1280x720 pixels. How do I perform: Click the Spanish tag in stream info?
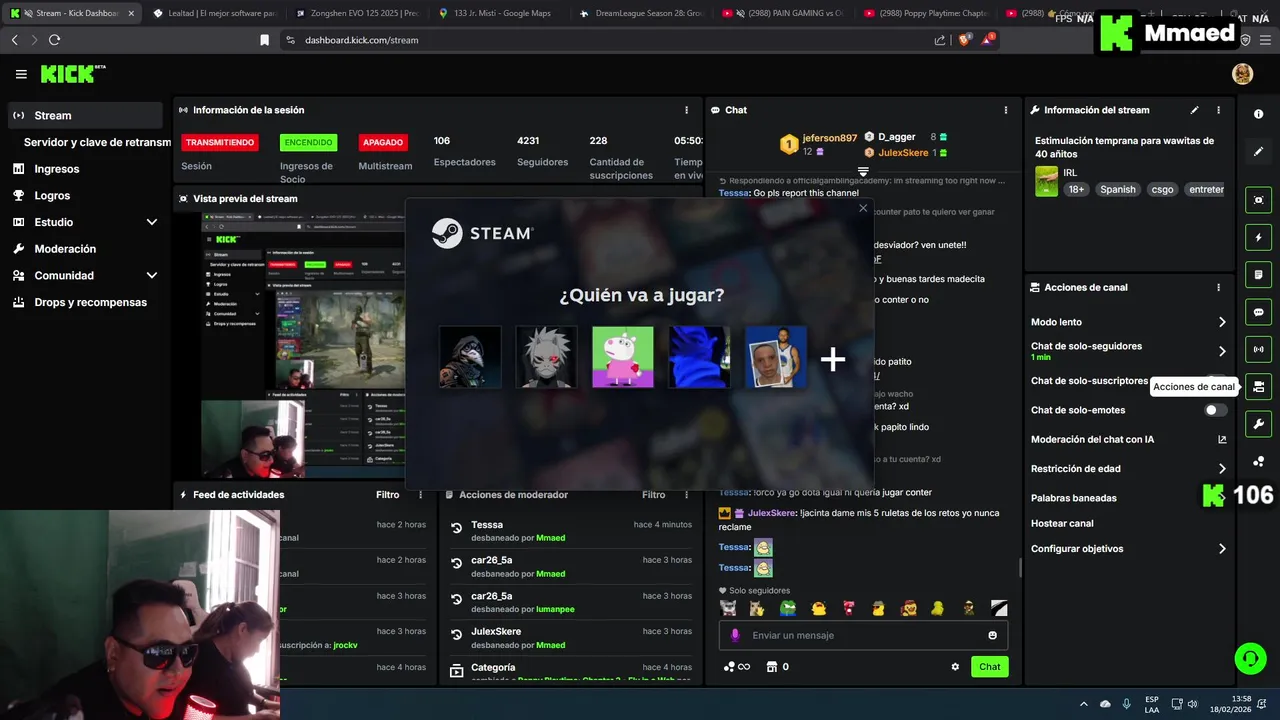click(1118, 189)
